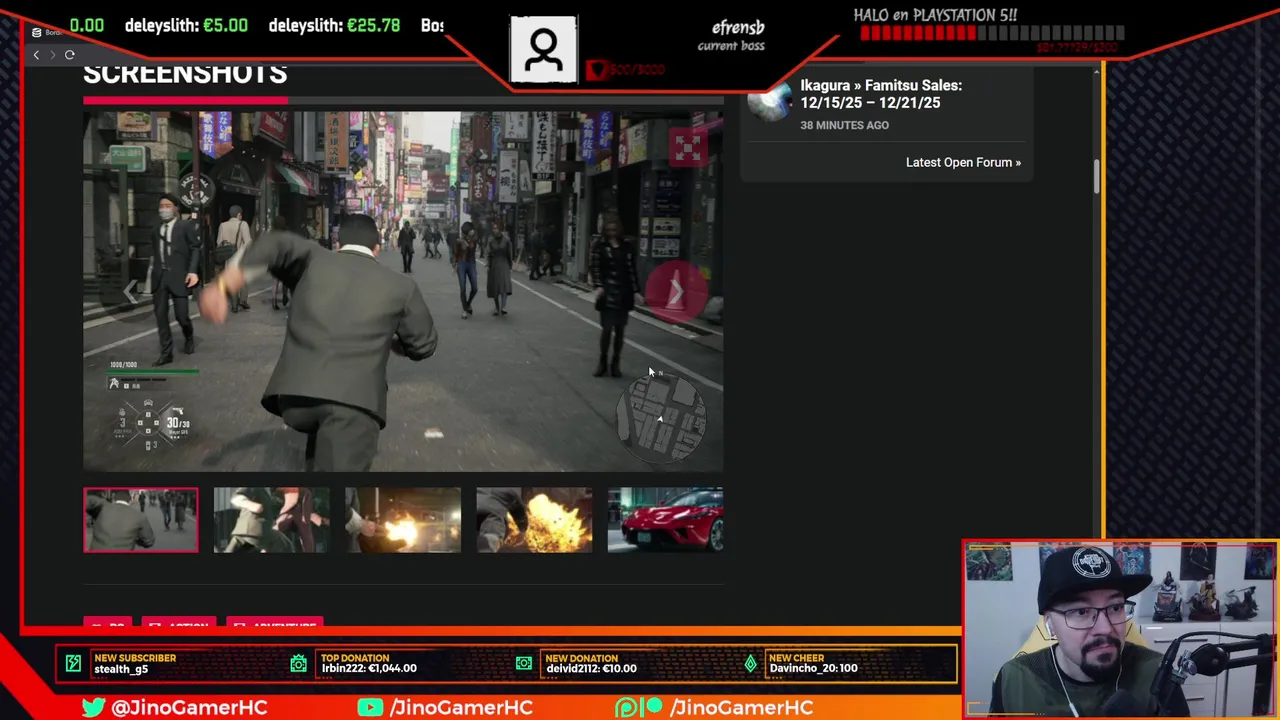Expand the screenshot to fullscreen with the arrows icon
1280x720 pixels.
coord(688,148)
